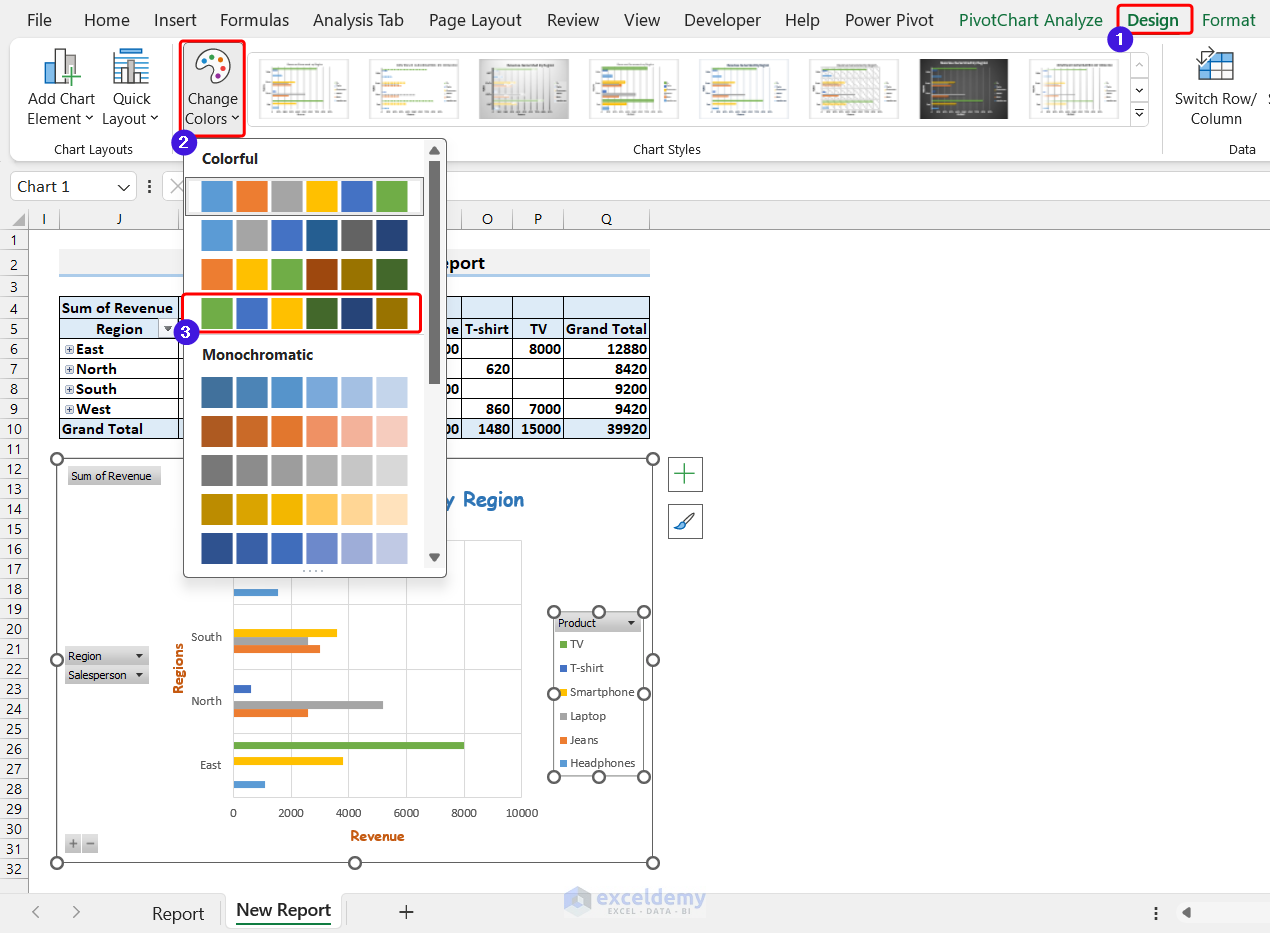Click the Change Colors palette icon

[x=212, y=68]
